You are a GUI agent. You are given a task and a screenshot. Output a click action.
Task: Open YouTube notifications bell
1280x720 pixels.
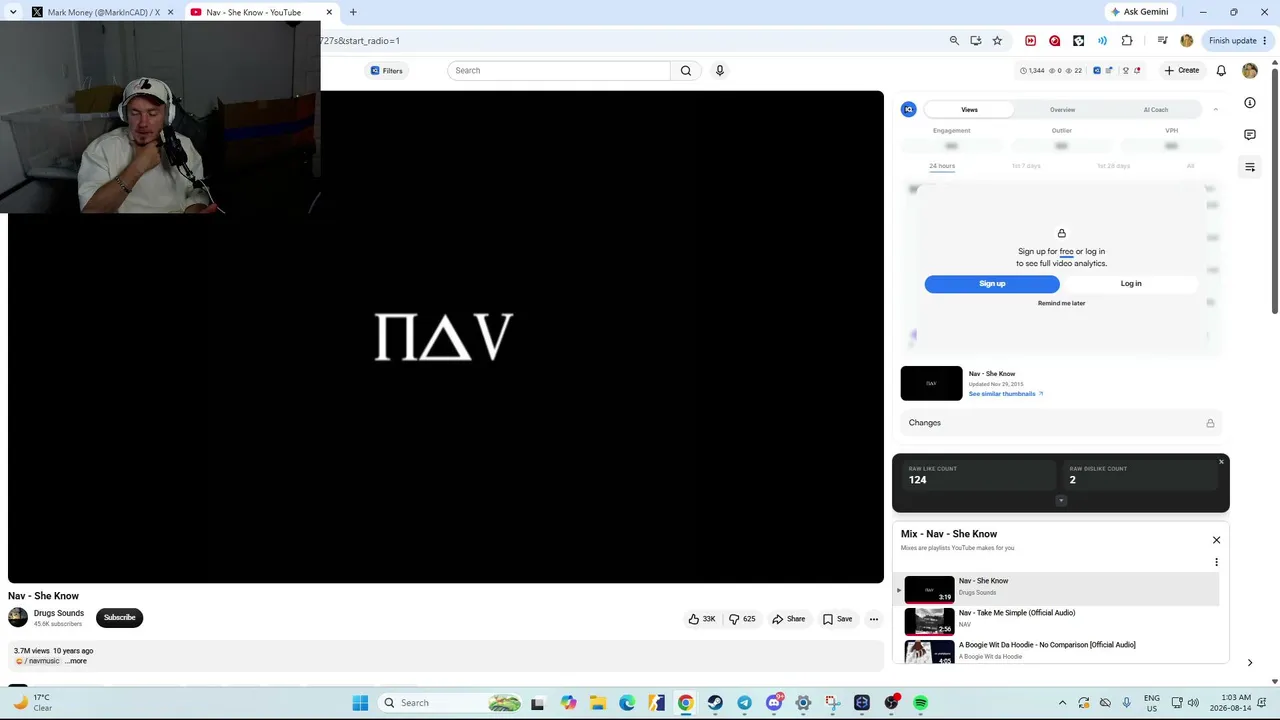1221,71
